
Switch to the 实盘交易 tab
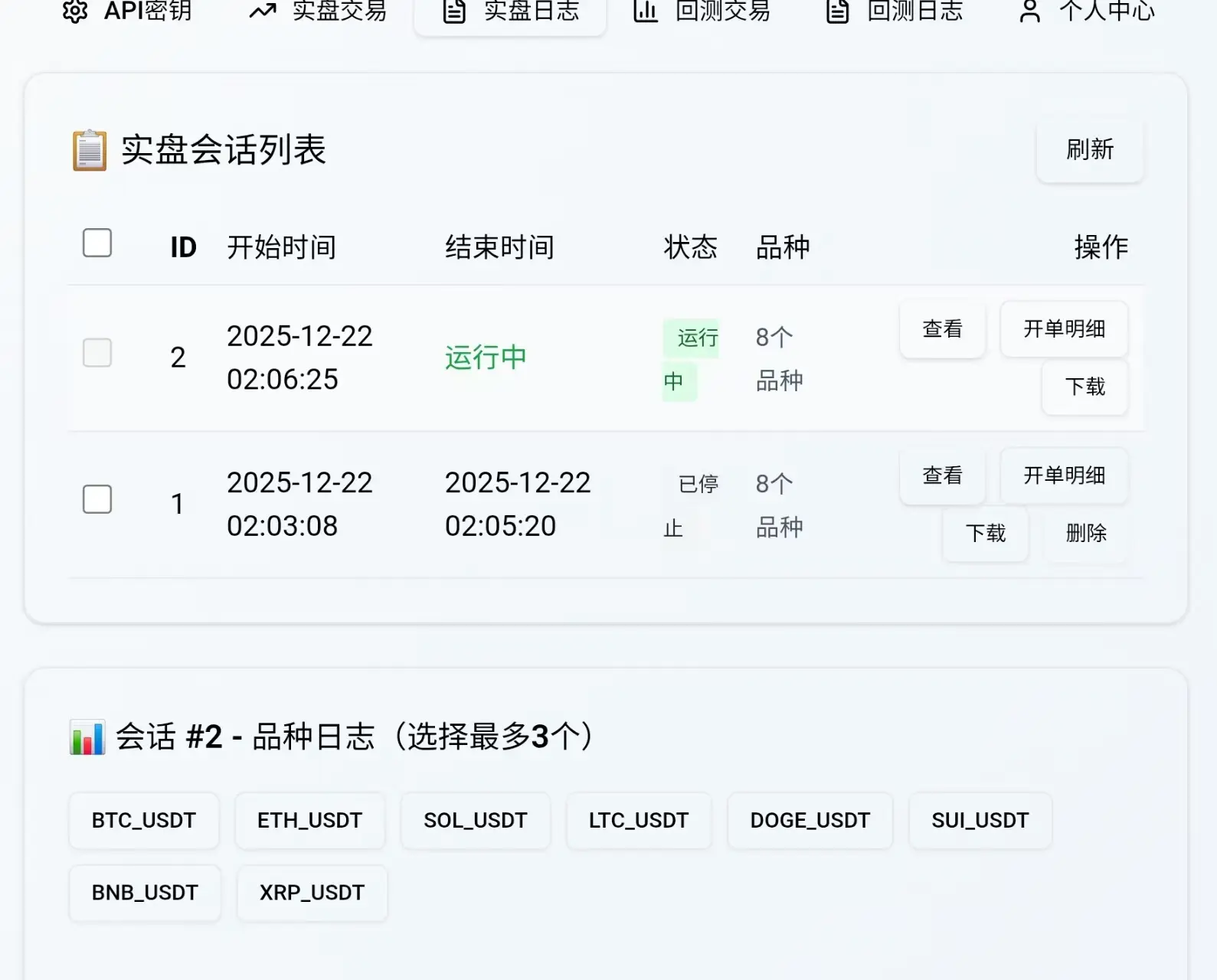[318, 11]
